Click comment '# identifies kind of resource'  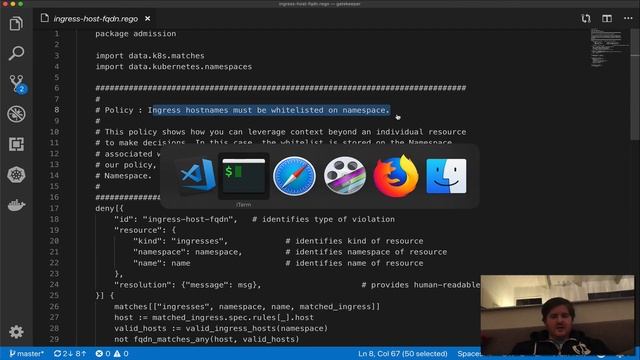pos(354,241)
